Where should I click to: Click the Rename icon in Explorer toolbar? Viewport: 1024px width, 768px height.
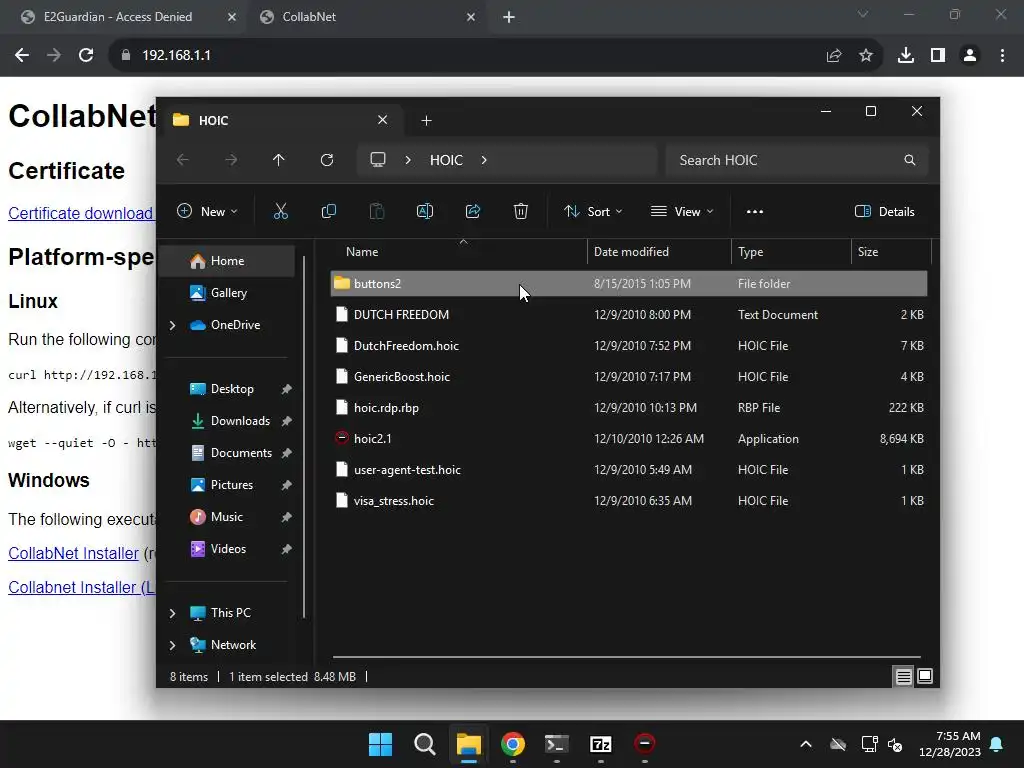pyautogui.click(x=424, y=211)
